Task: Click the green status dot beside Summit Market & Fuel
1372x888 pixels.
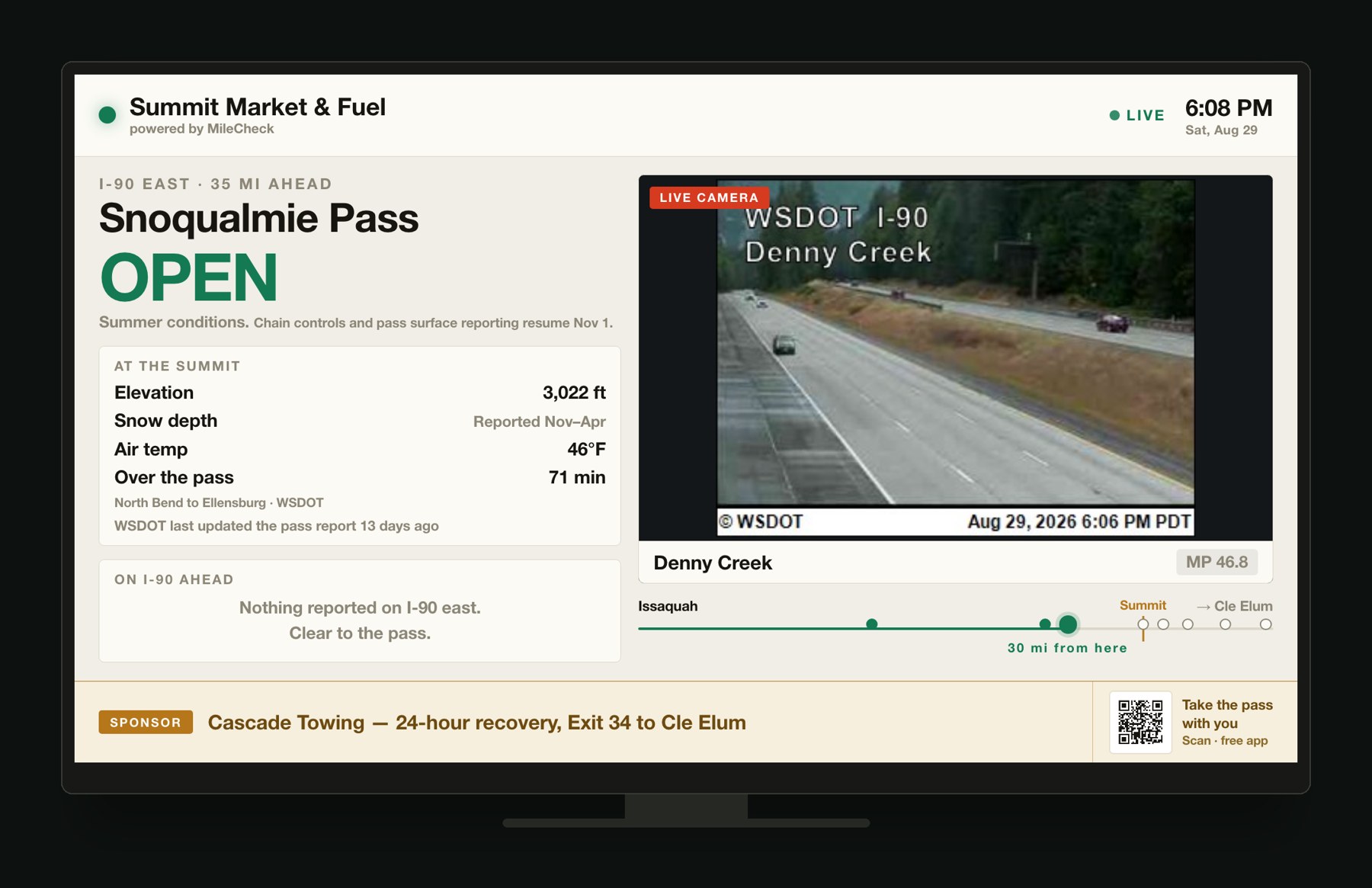Action: pyautogui.click(x=107, y=115)
